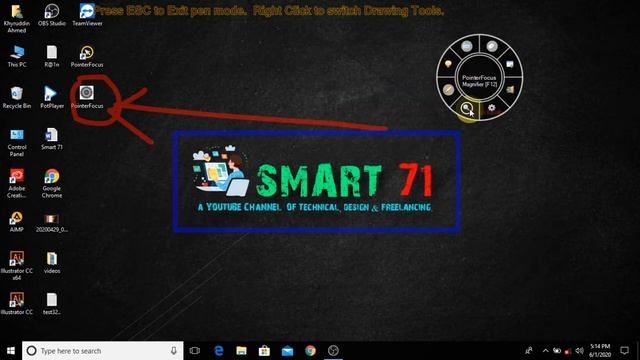640x360 pixels.
Task: Open the clock and date flyout
Action: 600,351
